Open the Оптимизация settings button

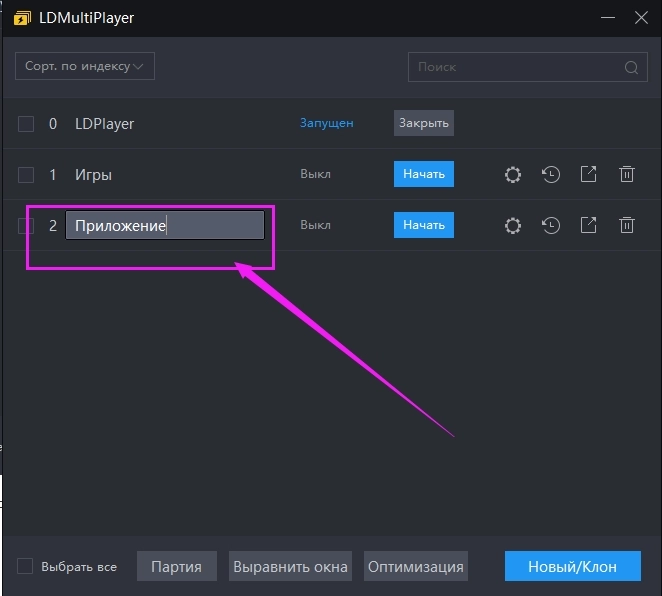pyautogui.click(x=415, y=566)
